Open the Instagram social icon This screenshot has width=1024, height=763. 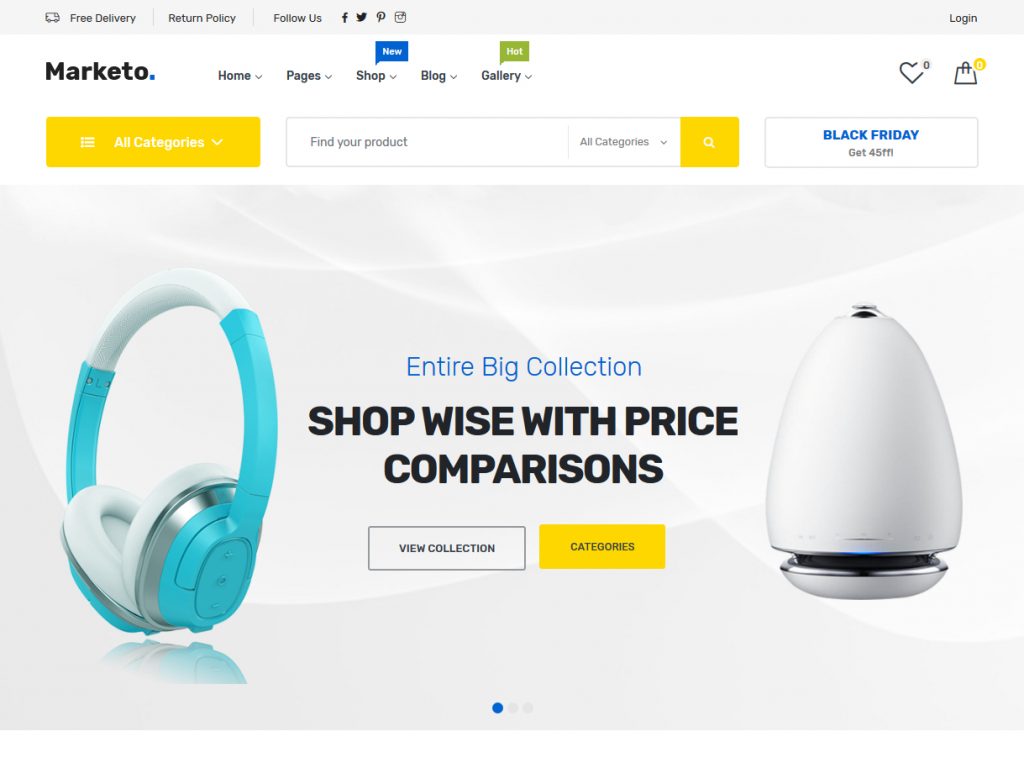click(400, 18)
